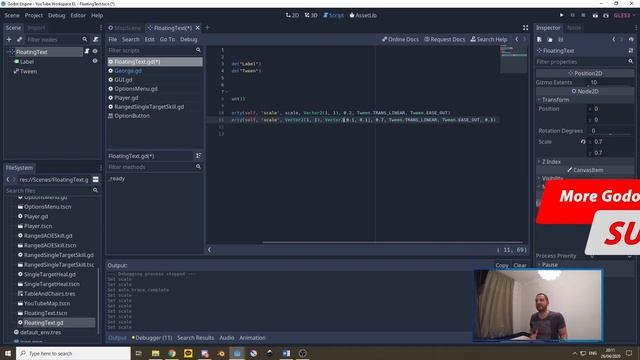Create new resource in Inspector
Screen dimensions: 640x360
(x=539, y=40)
